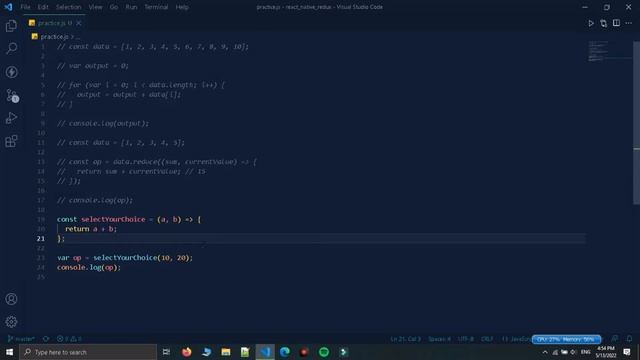This screenshot has height=360, width=640.
Task: Click the VS Code logo in the title bar
Action: click(8, 7)
